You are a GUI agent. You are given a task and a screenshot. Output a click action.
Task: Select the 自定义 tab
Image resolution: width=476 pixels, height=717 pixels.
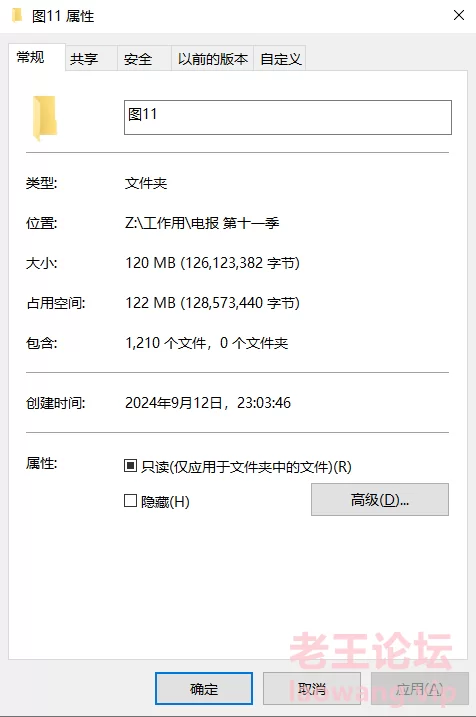[280, 59]
